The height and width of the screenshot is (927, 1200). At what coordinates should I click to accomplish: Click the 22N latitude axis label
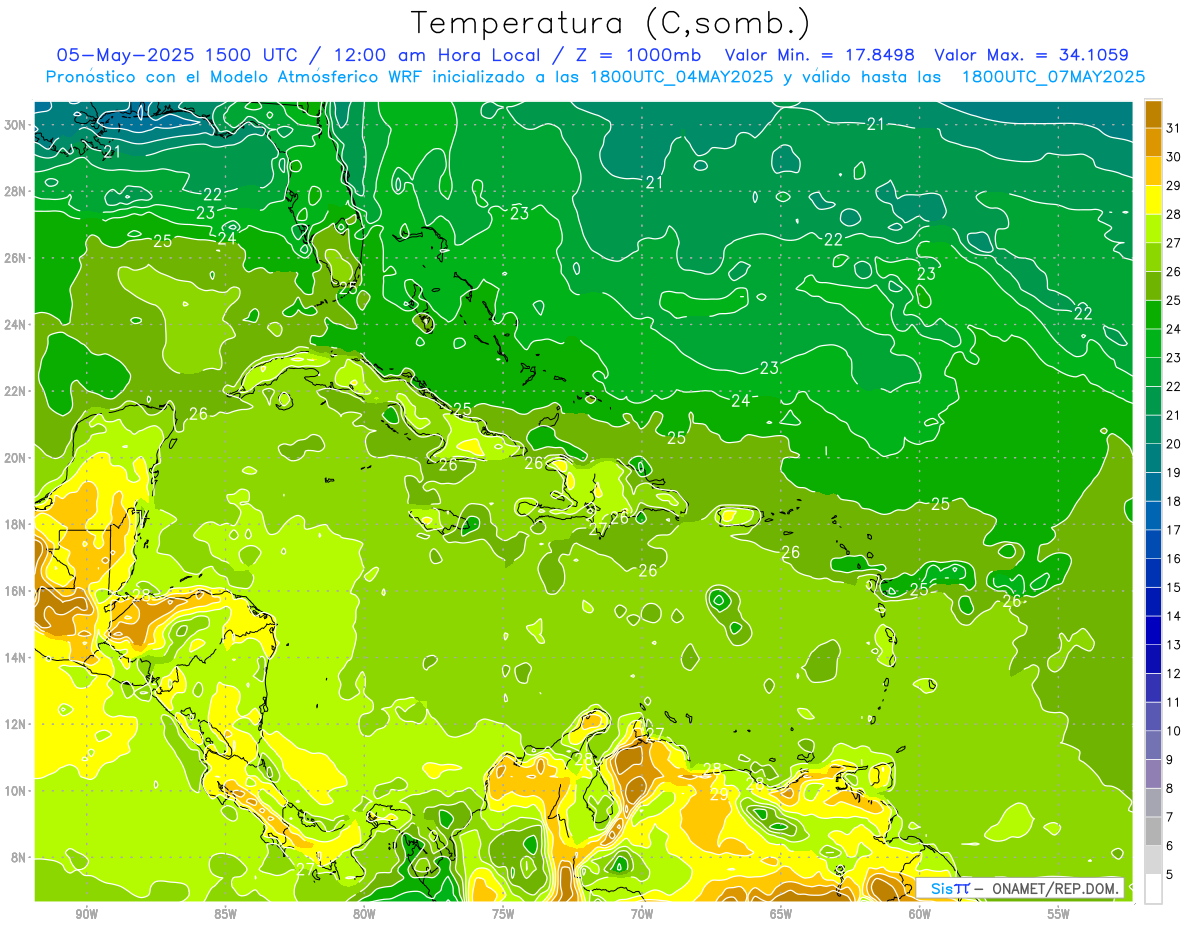point(16,391)
